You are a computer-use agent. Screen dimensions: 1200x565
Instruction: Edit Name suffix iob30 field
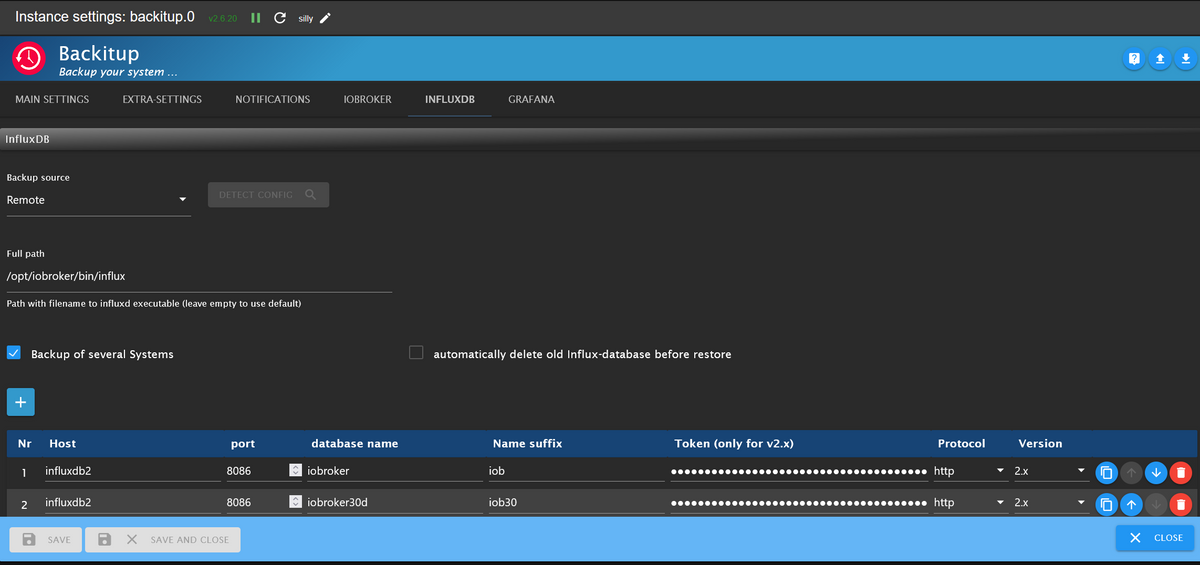(576, 503)
